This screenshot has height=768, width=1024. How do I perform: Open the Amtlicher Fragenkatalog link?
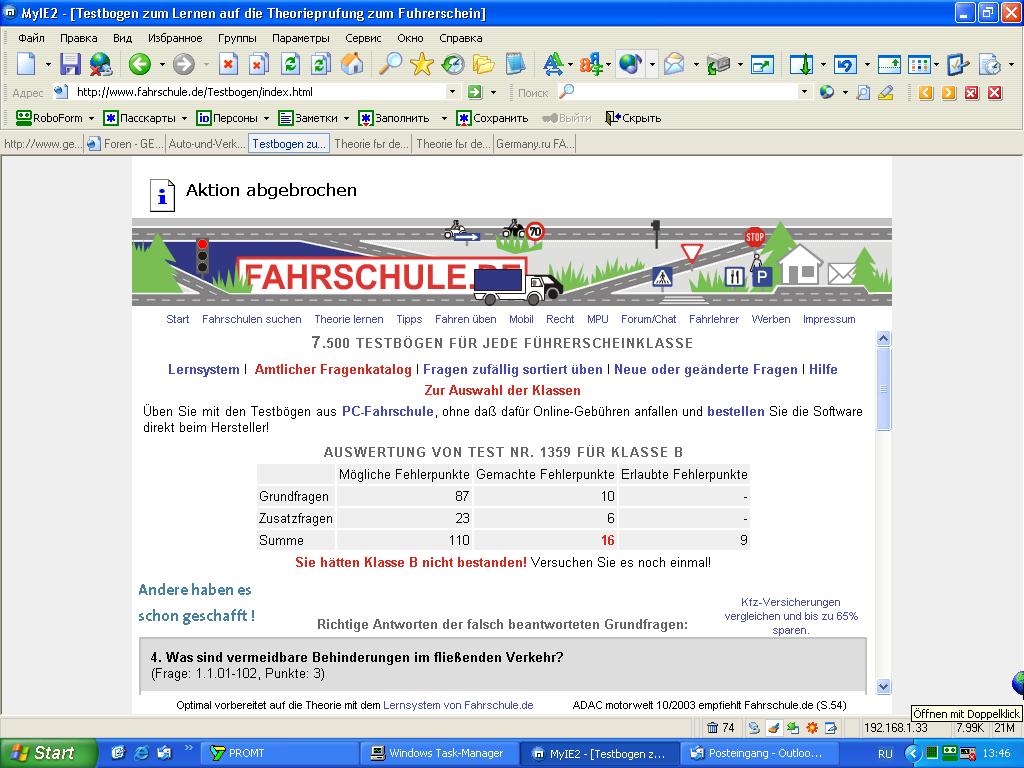pos(333,369)
